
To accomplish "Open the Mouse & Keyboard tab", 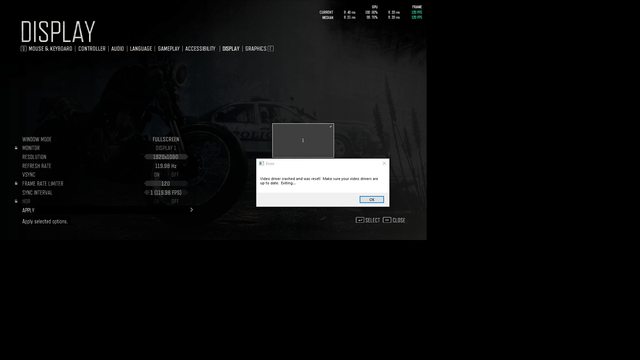I will (50, 49).
